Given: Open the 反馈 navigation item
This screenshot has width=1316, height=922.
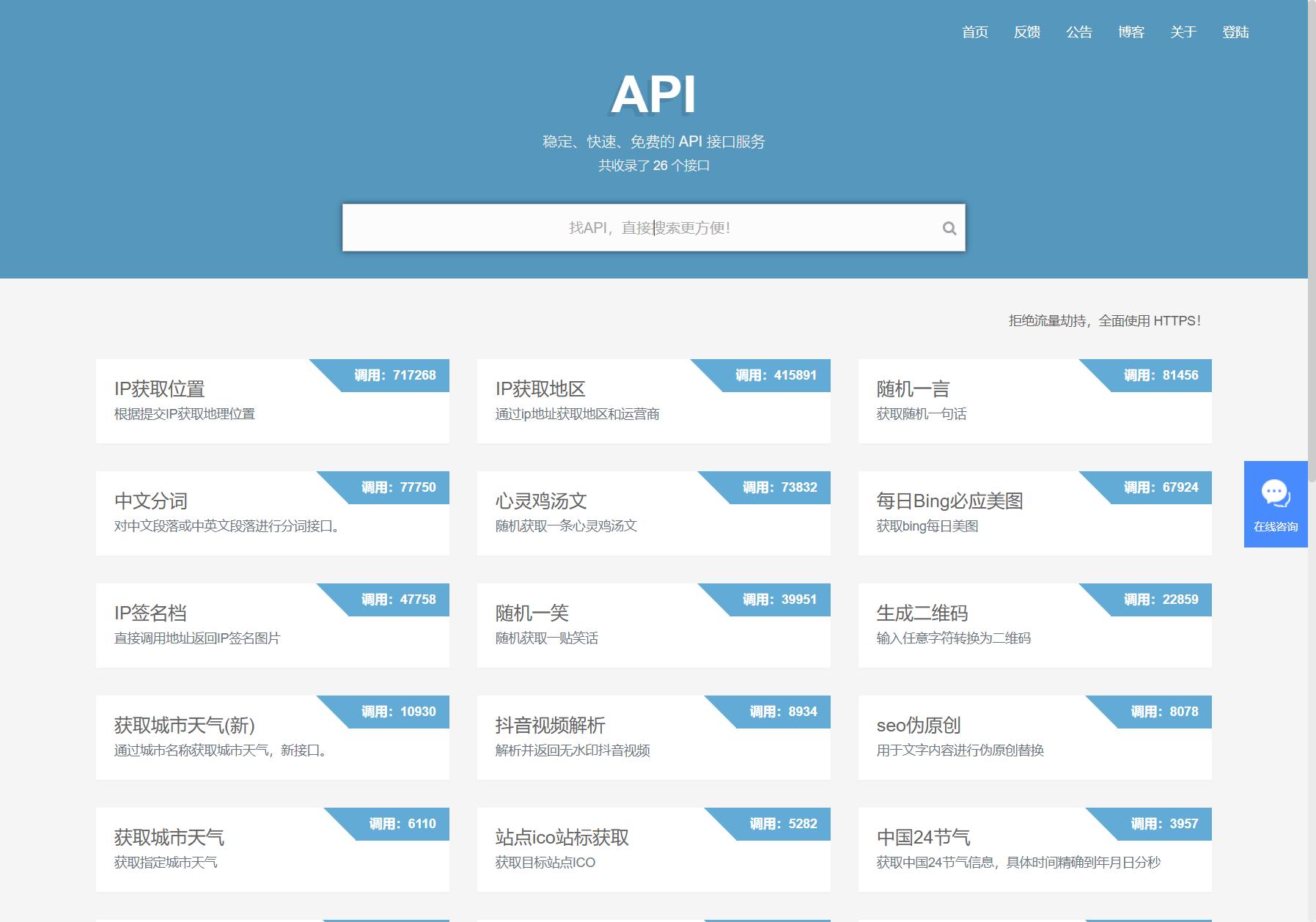Looking at the screenshot, I should [x=1027, y=32].
